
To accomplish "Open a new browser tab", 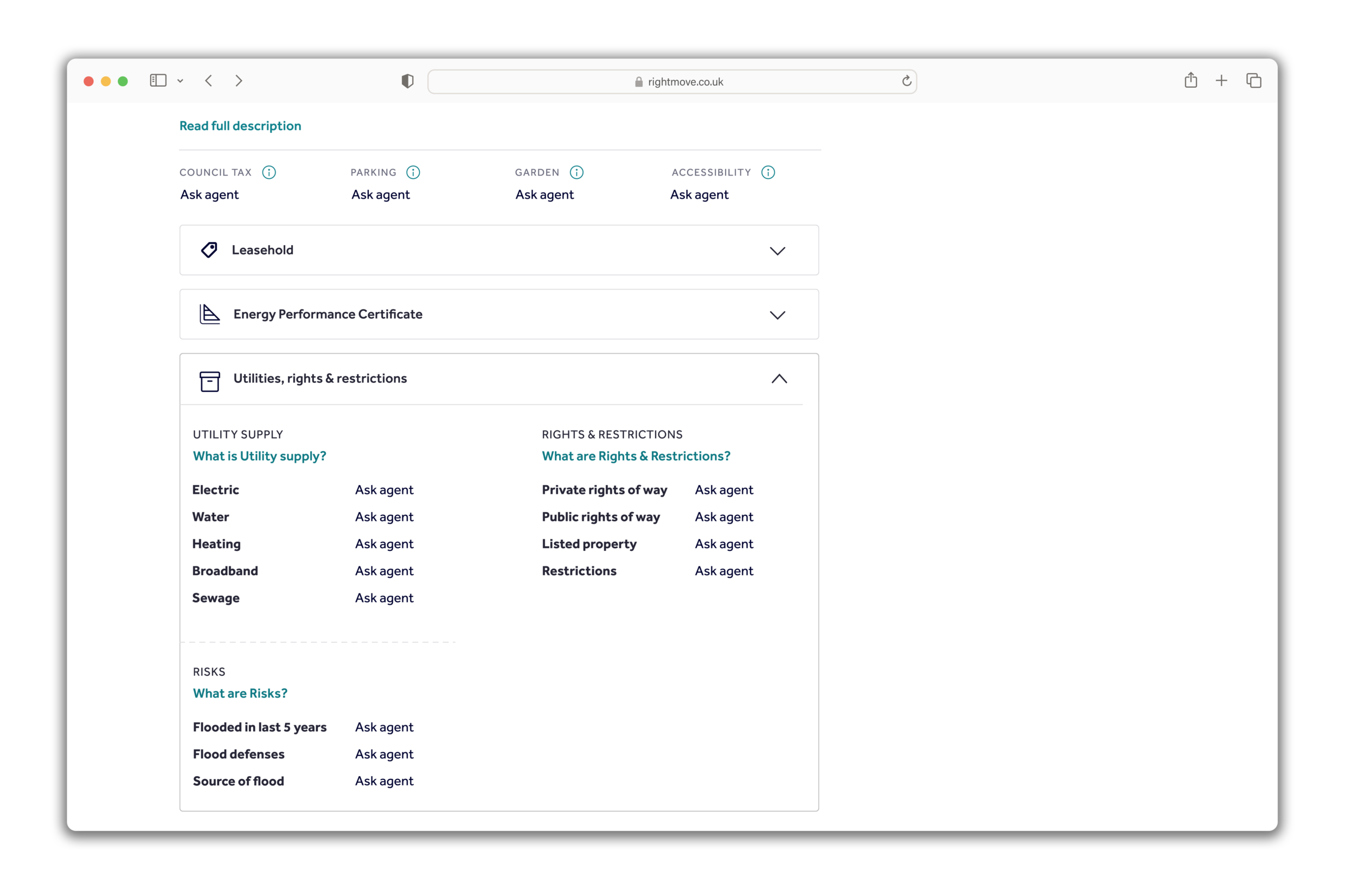I will [1221, 80].
